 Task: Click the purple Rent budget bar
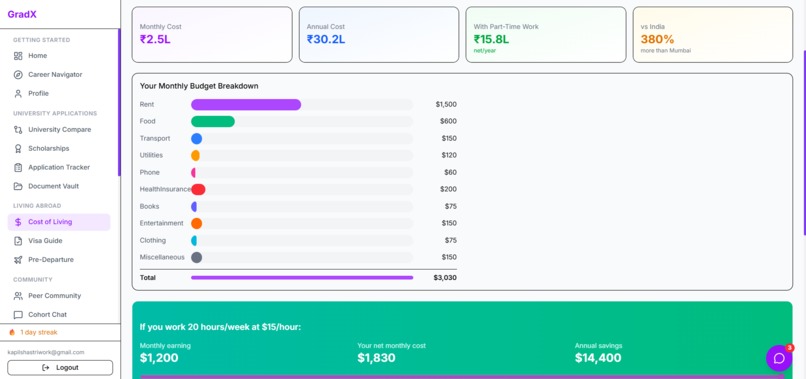[x=246, y=104]
